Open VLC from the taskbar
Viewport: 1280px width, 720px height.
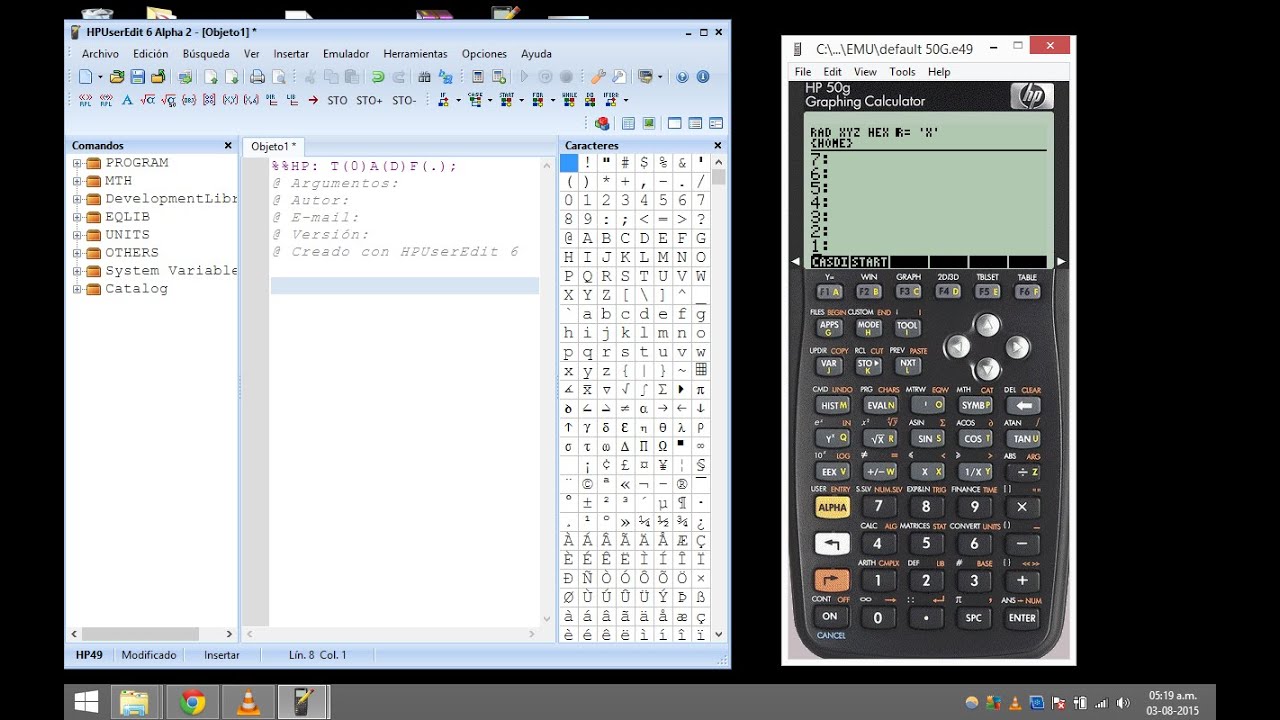point(247,703)
